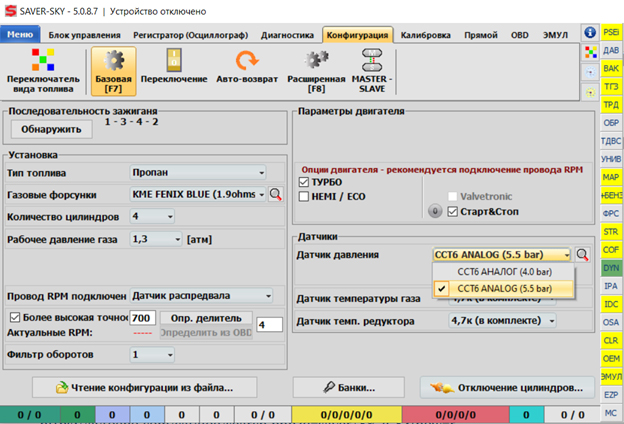Choose ССТ6 АНАЛОГ (4.0 bar) from list
This screenshot has width=624, height=424.
504,272
